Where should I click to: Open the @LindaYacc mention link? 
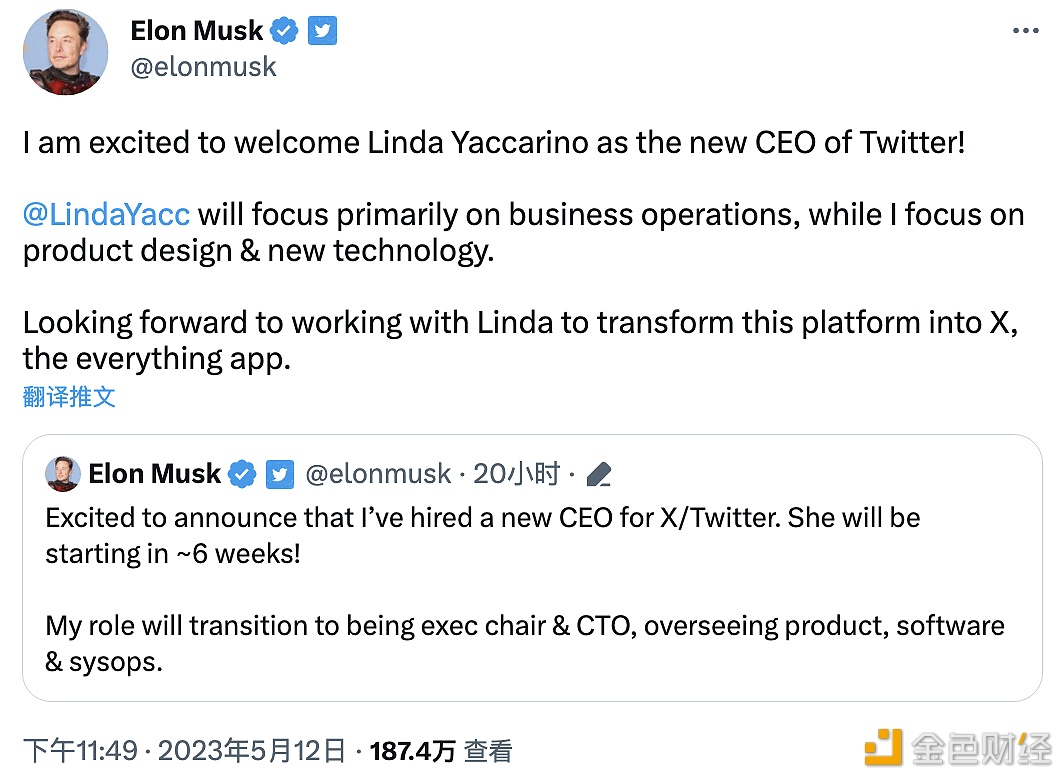(107, 214)
